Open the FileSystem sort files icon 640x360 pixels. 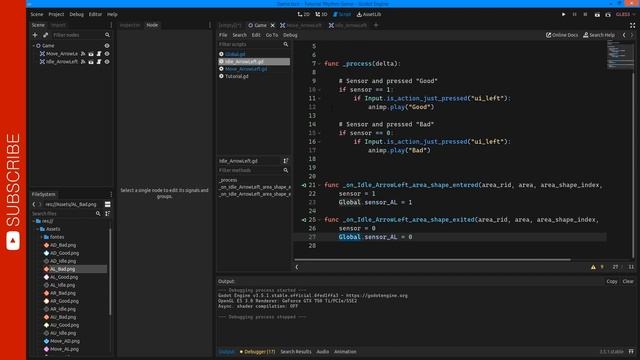pos(107,213)
